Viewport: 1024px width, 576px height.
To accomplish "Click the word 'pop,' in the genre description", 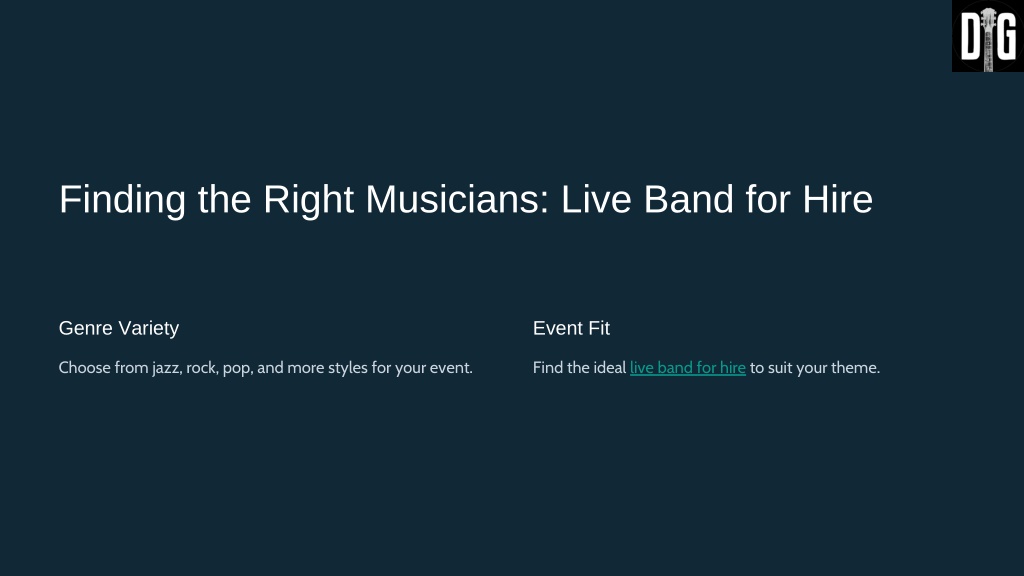I will (x=238, y=368).
